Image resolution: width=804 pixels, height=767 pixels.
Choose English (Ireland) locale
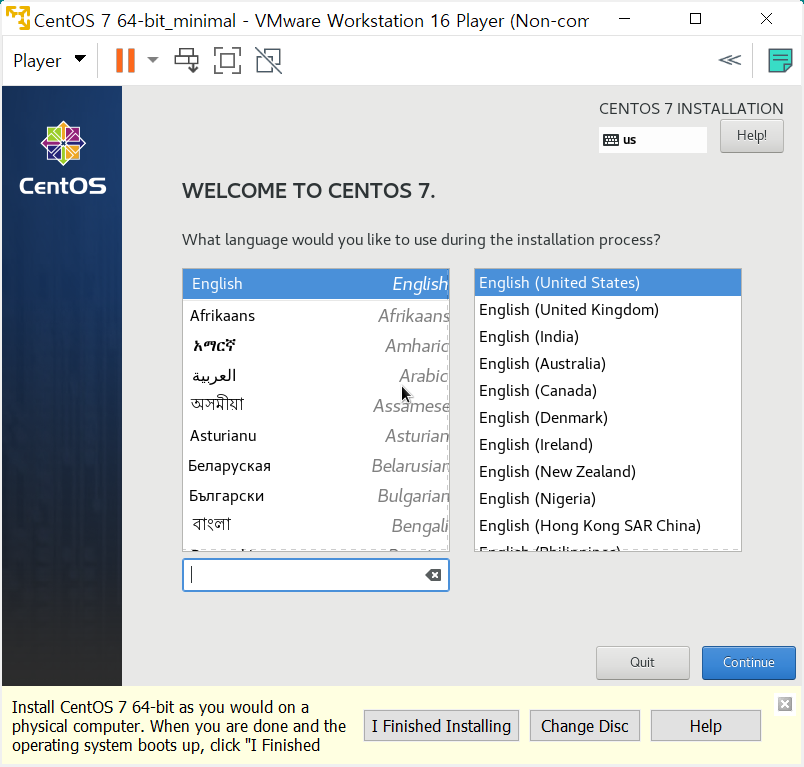pos(608,445)
